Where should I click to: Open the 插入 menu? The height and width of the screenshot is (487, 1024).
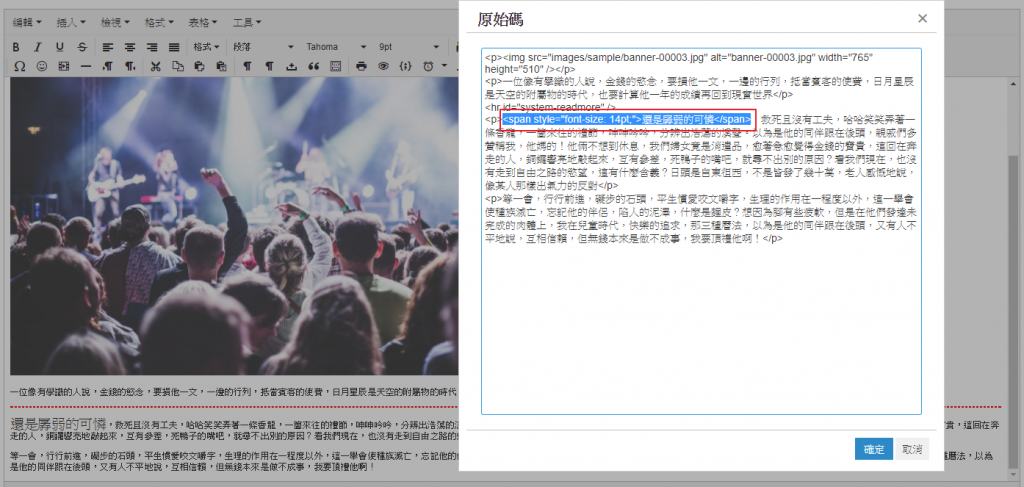71,21
